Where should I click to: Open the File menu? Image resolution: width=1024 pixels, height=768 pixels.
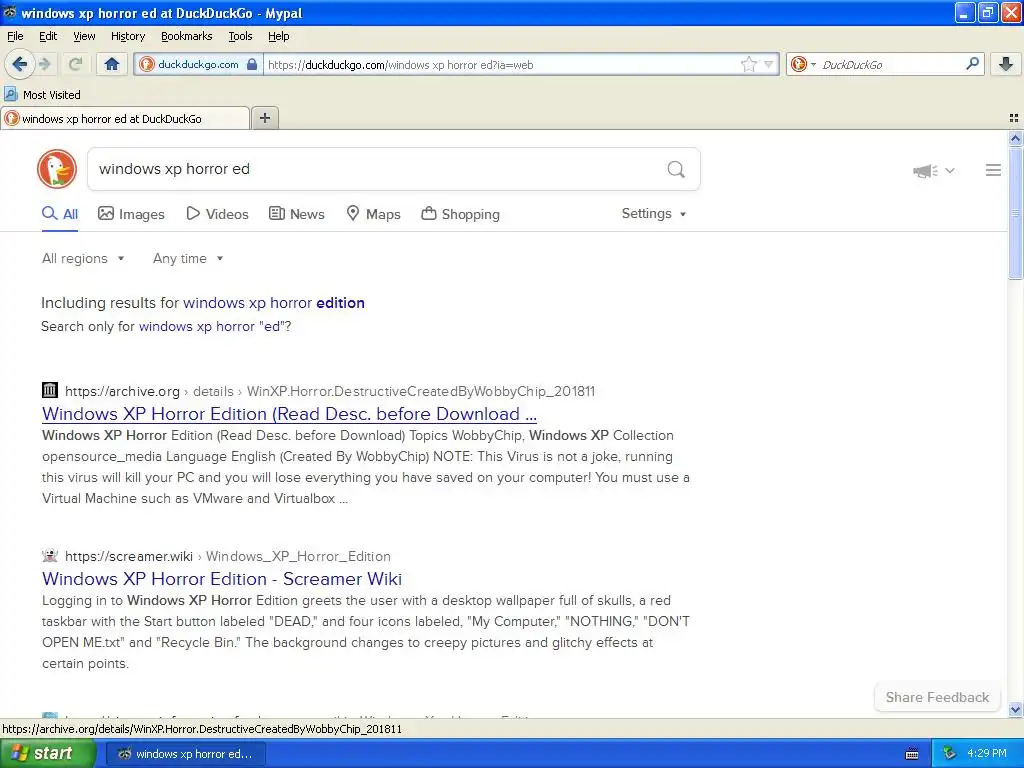(x=15, y=36)
